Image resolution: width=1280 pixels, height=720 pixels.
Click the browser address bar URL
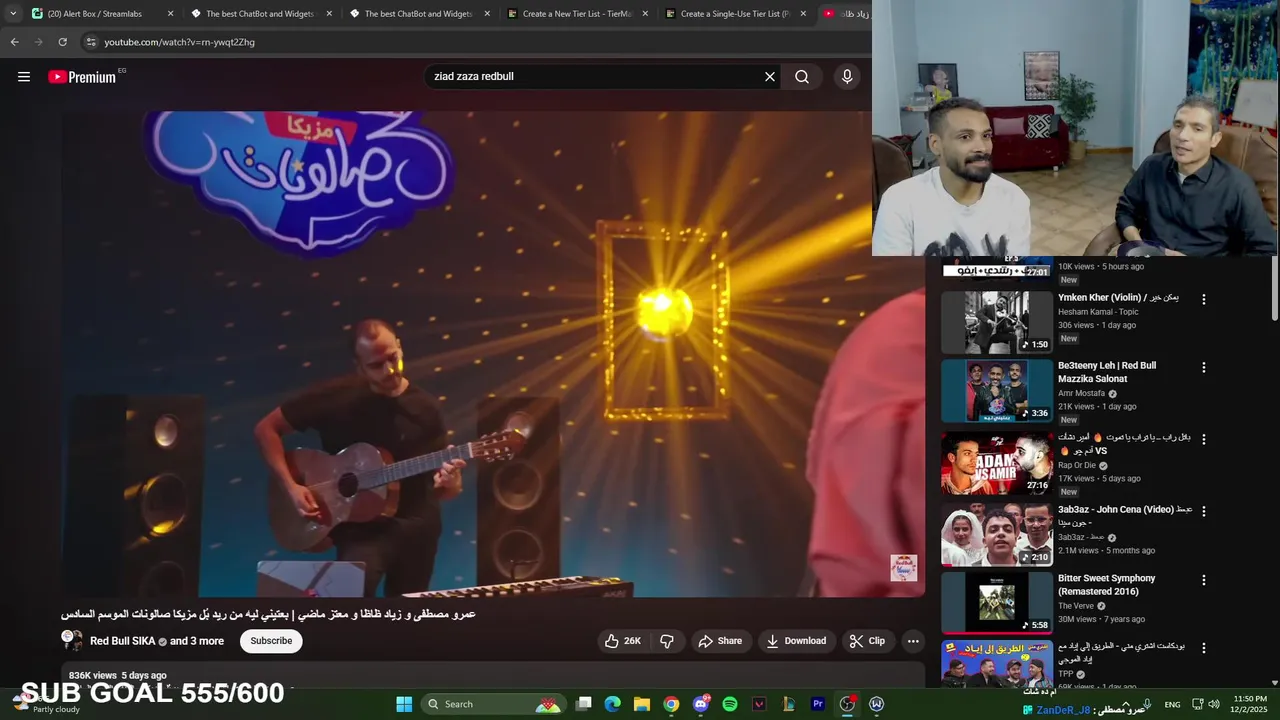180,42
